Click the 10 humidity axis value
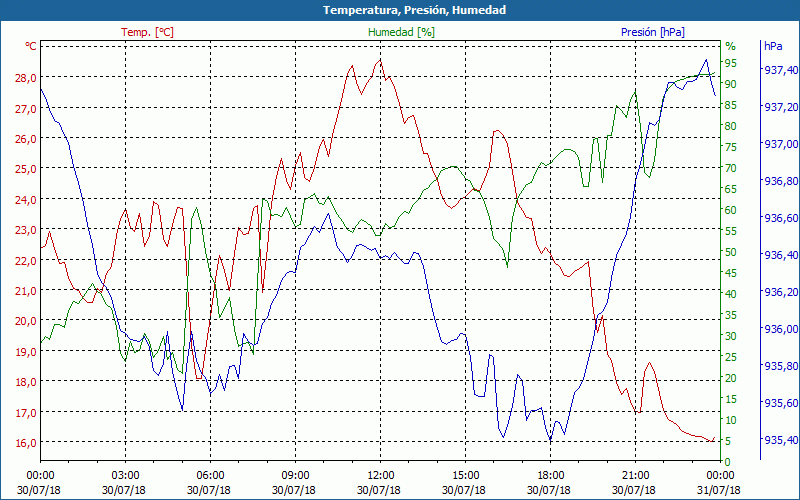This screenshot has width=800, height=500. [x=731, y=420]
